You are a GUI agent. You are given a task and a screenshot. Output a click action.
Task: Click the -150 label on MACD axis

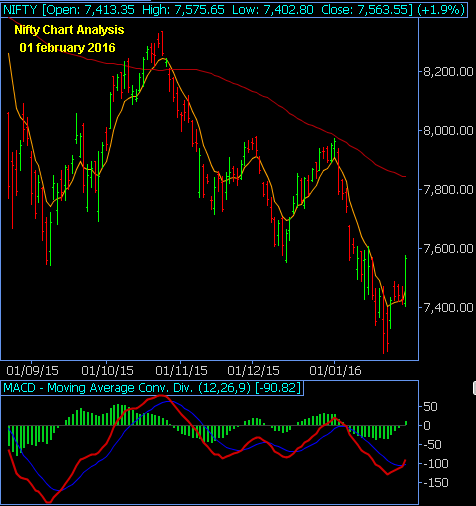tap(436, 483)
